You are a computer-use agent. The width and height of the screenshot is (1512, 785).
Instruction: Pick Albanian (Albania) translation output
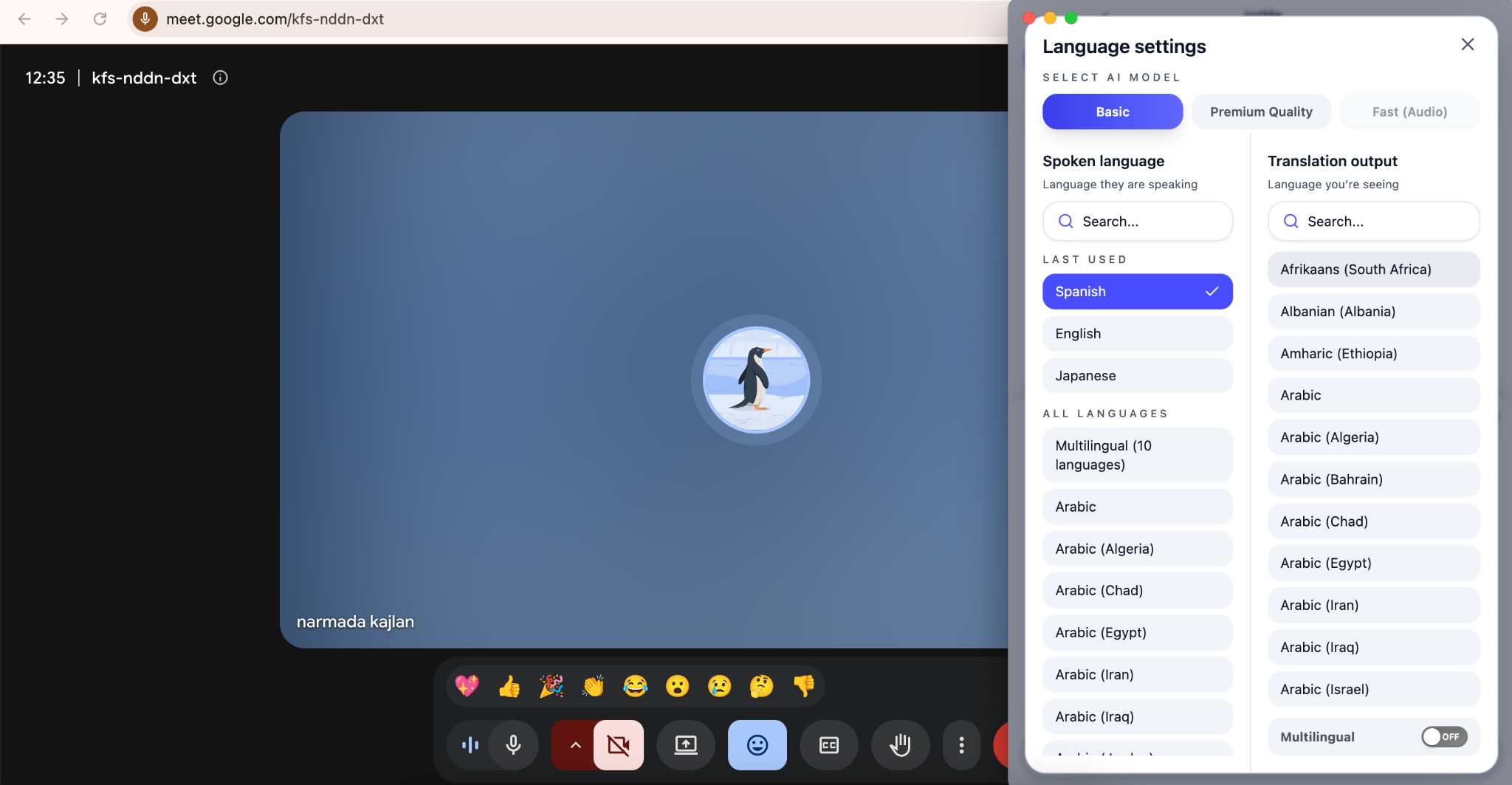point(1373,312)
